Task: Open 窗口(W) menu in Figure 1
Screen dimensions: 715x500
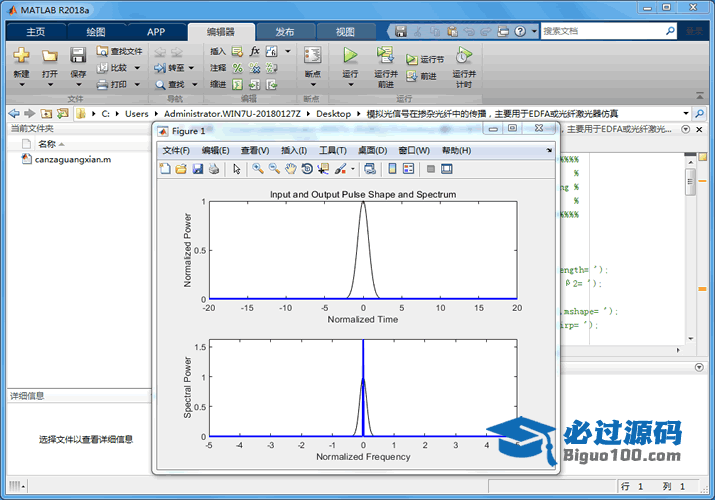Action: [x=414, y=150]
